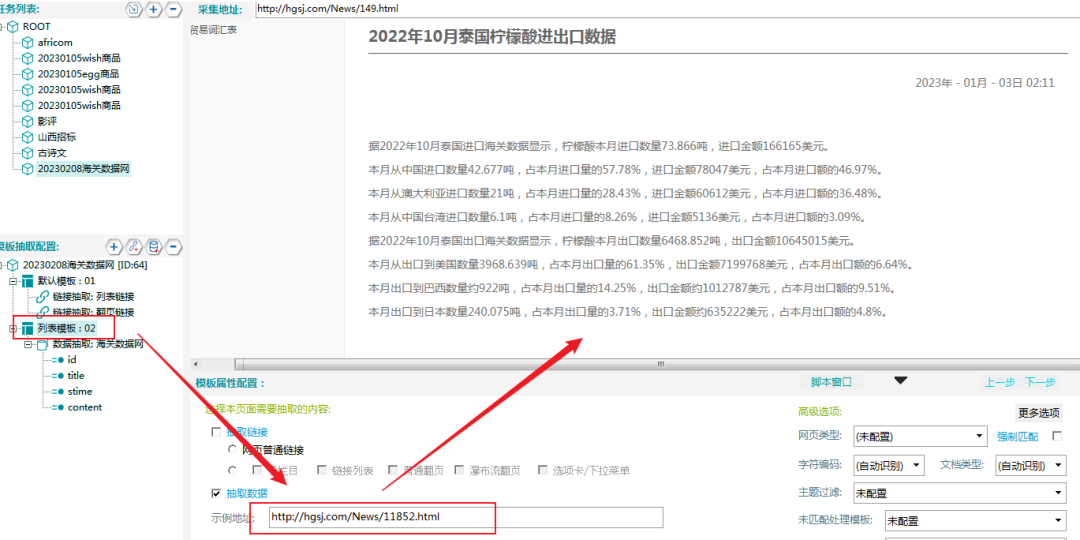This screenshot has width=1080, height=540.
Task: Click the import icon in the task list header
Action: tap(133, 9)
